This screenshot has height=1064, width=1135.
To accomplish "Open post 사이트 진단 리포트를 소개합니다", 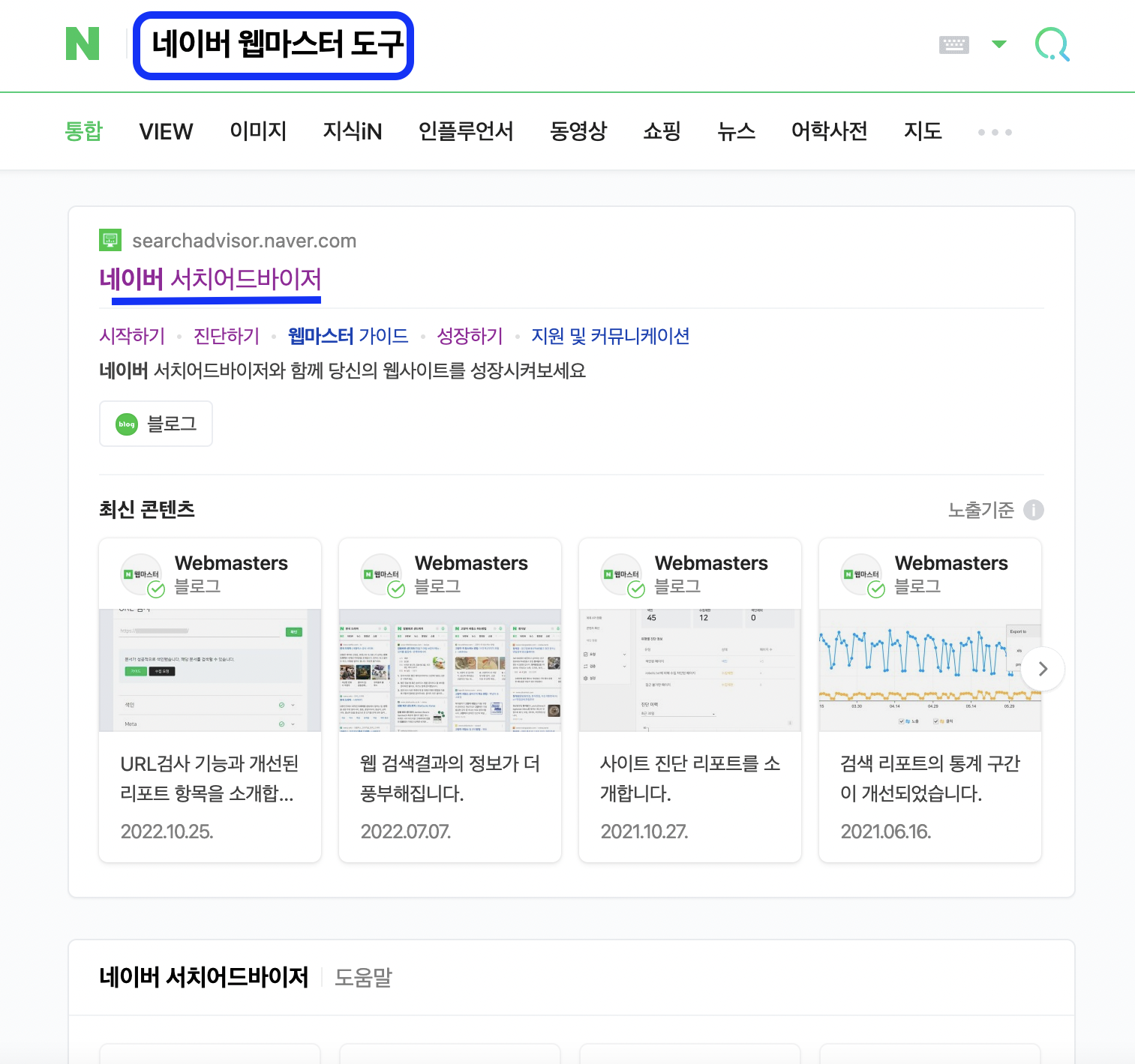I will point(690,778).
